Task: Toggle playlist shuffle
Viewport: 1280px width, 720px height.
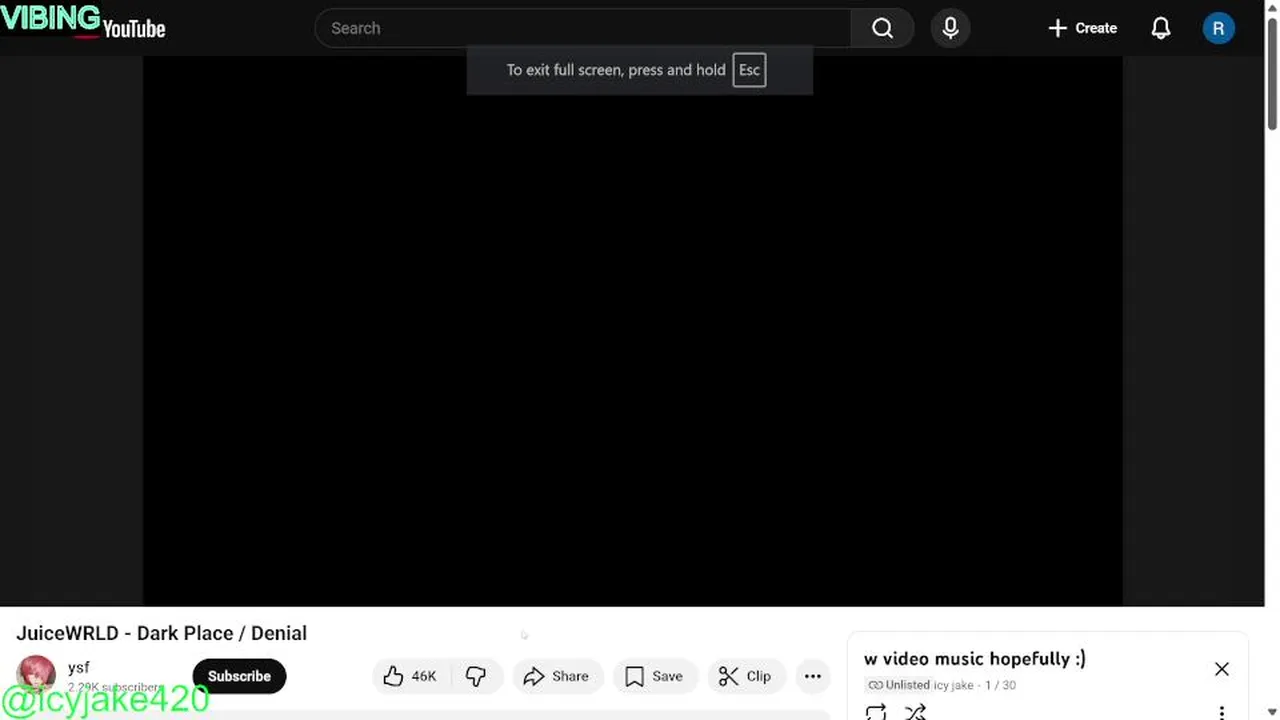Action: (x=915, y=712)
